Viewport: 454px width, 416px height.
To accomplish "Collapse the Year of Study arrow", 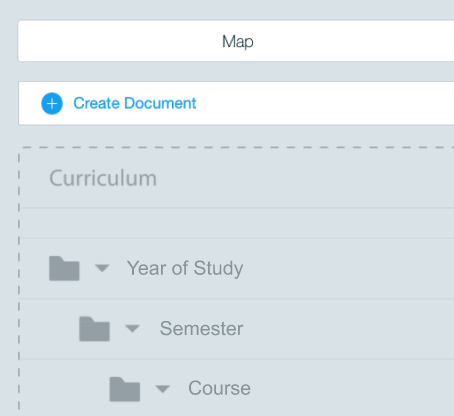I will tap(102, 268).
